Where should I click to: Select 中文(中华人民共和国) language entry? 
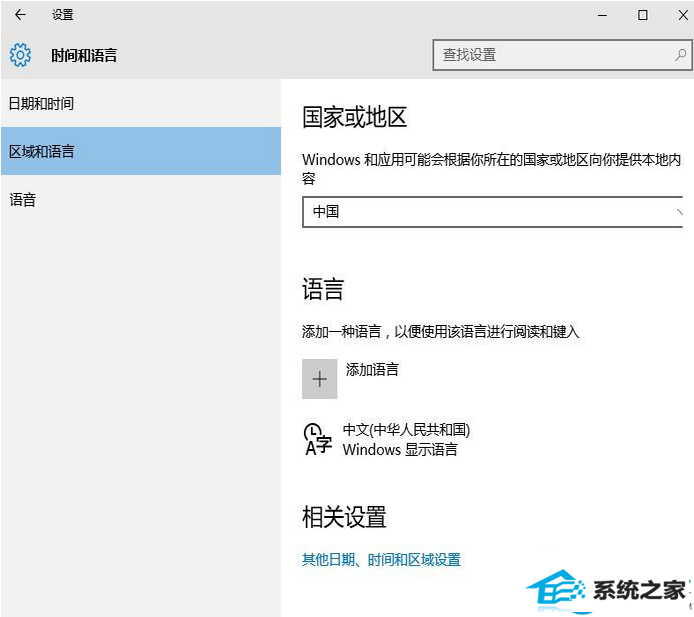click(x=406, y=429)
